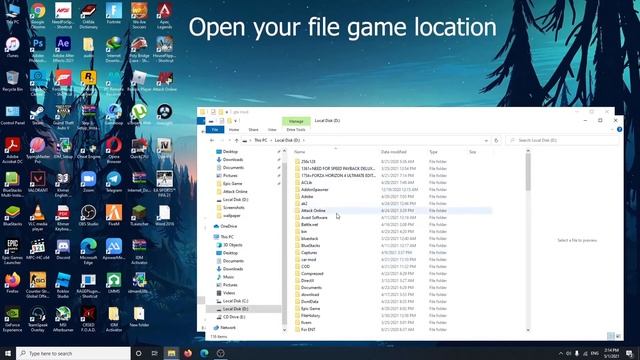Click taskbar 'Type here to search' box
This screenshot has height=360, width=640.
tap(73, 353)
